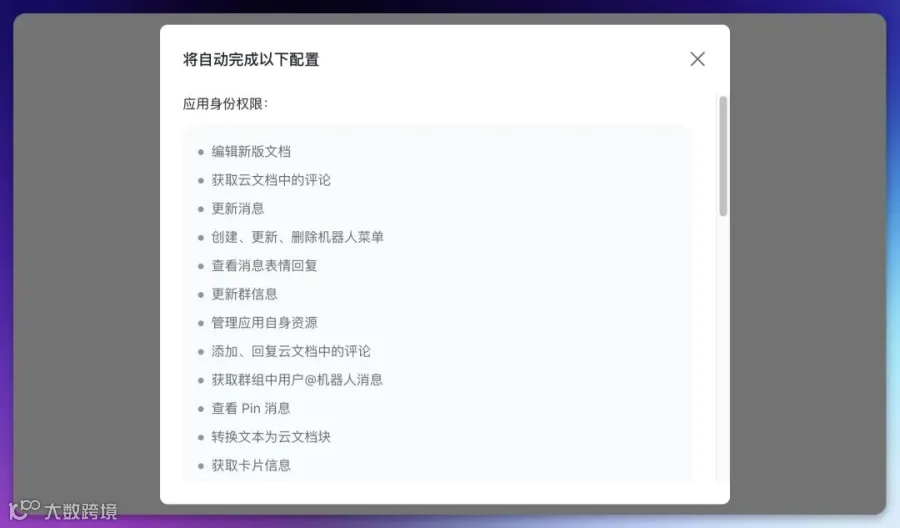Select the 更新群信息 permission item
900x528 pixels.
coord(245,294)
